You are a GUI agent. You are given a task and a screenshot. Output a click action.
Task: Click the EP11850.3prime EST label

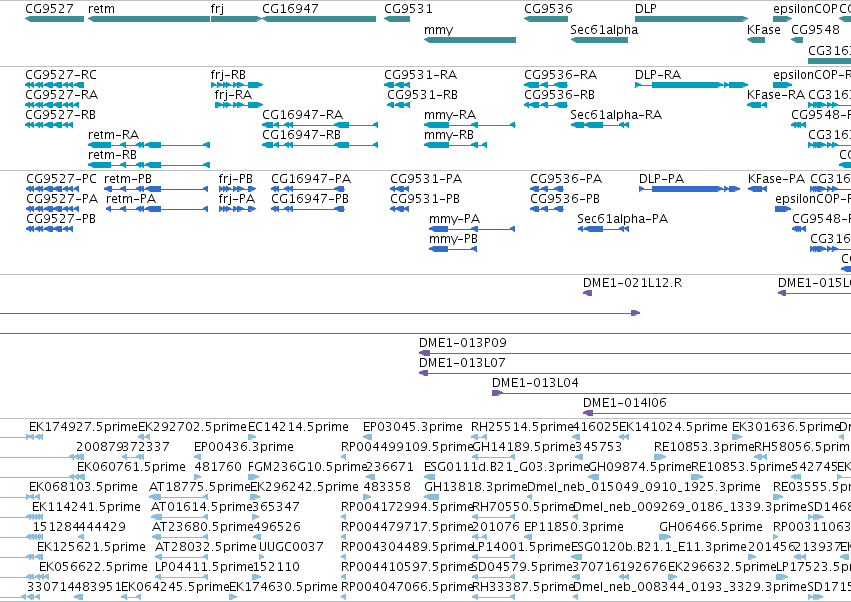(x=574, y=527)
